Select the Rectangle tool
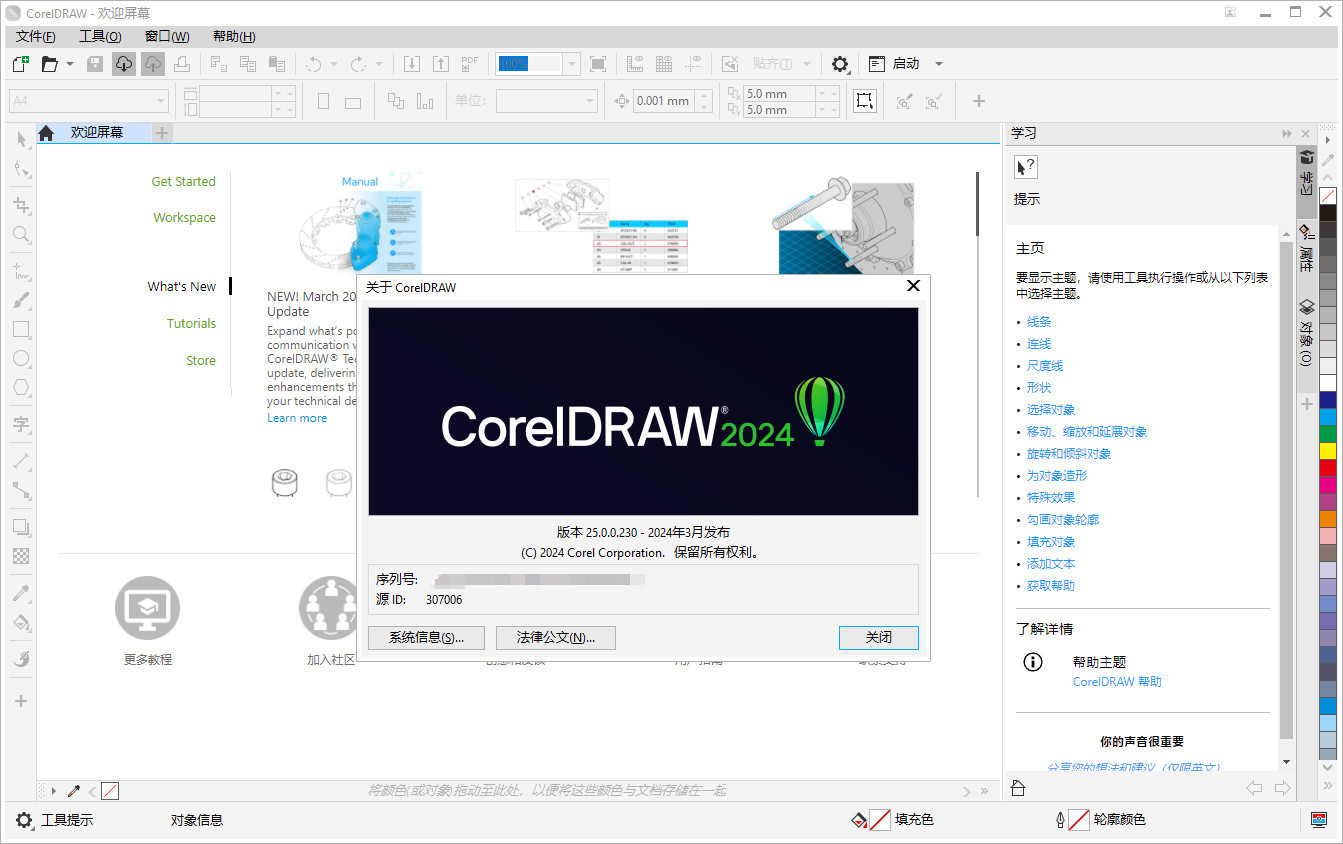This screenshot has width=1343, height=844. tap(21, 329)
